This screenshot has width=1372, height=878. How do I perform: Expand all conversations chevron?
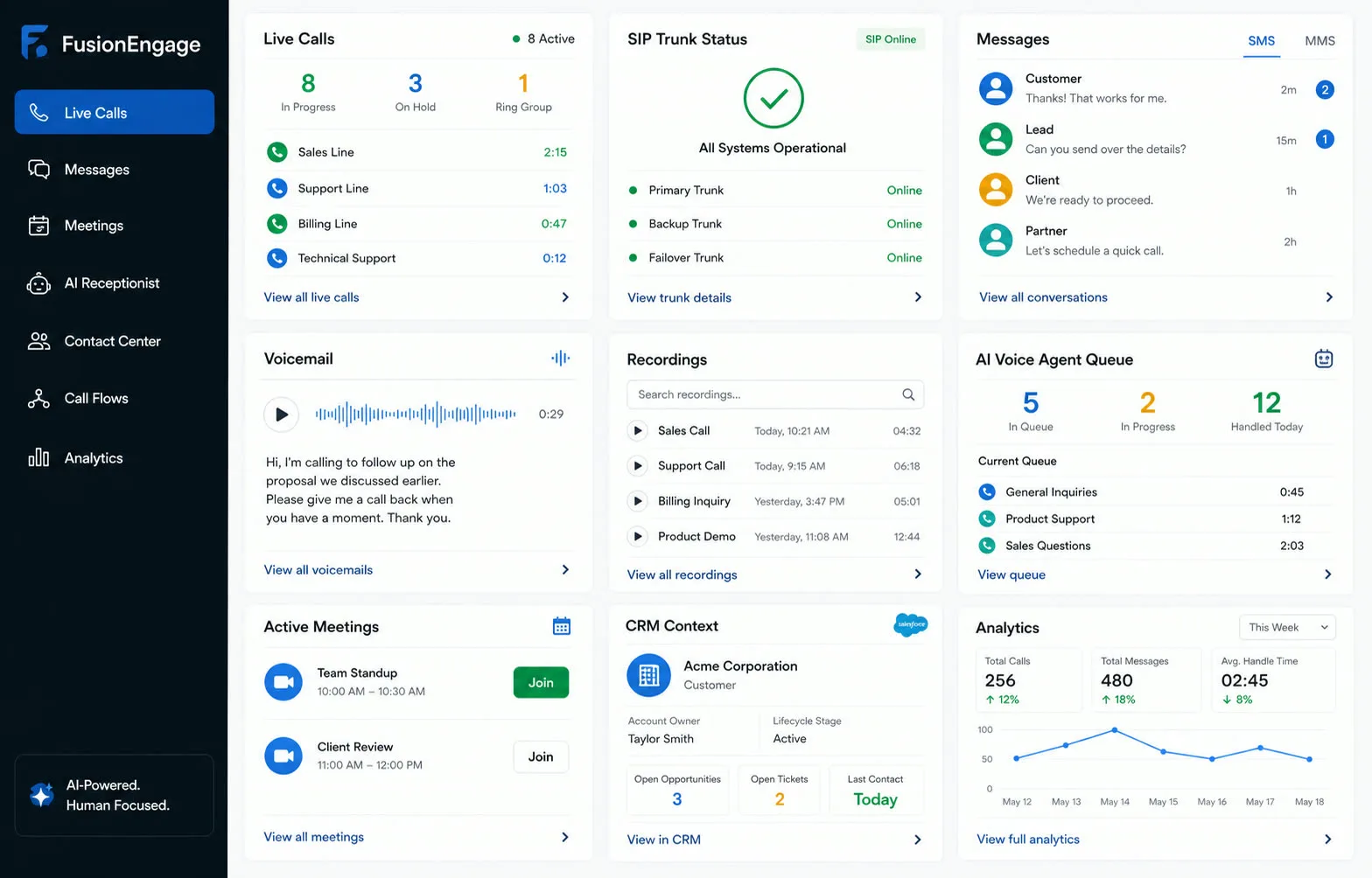tap(1329, 297)
